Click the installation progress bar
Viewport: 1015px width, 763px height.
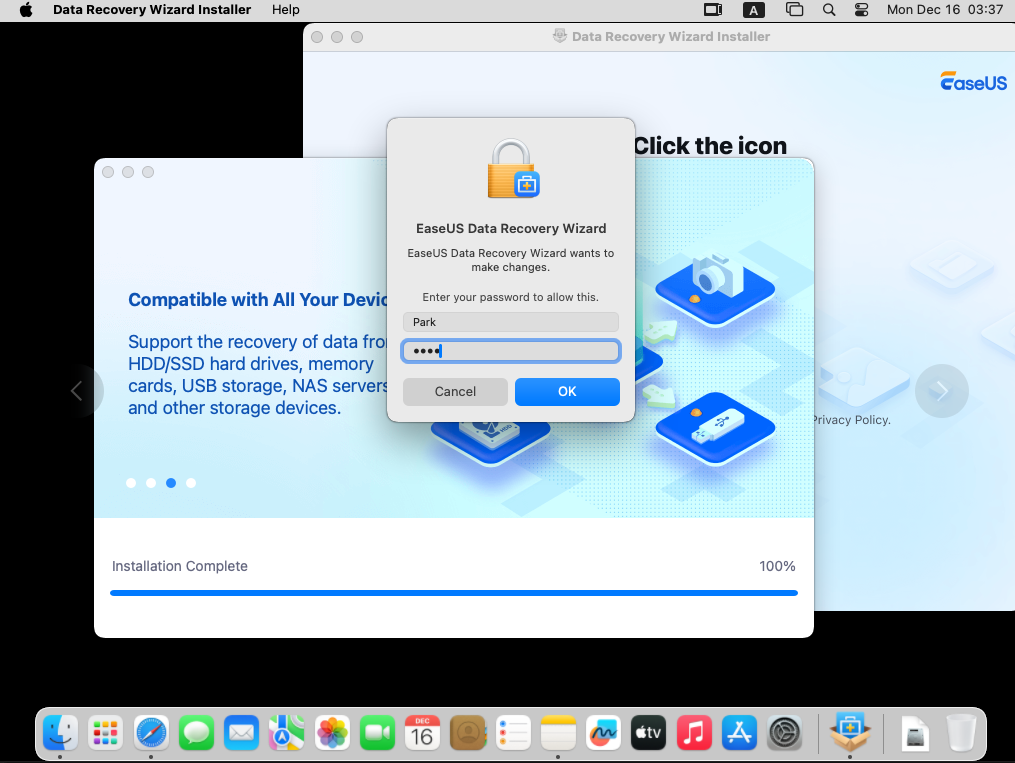(x=454, y=593)
